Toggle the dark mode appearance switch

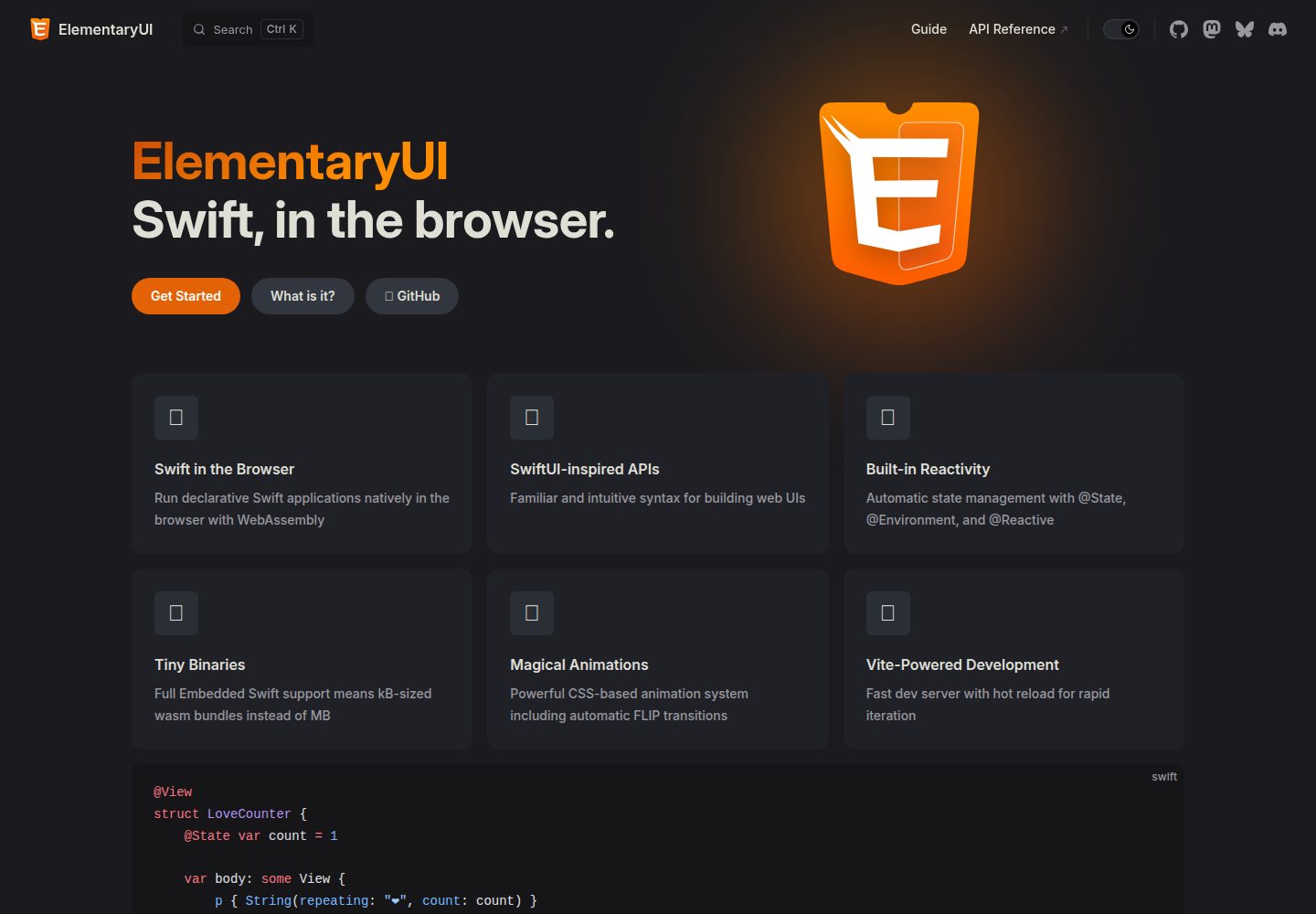pyautogui.click(x=1121, y=29)
